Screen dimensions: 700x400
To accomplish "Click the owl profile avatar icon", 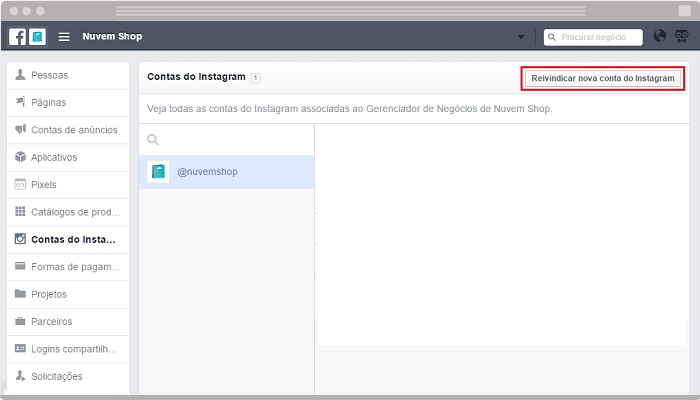I will point(681,36).
